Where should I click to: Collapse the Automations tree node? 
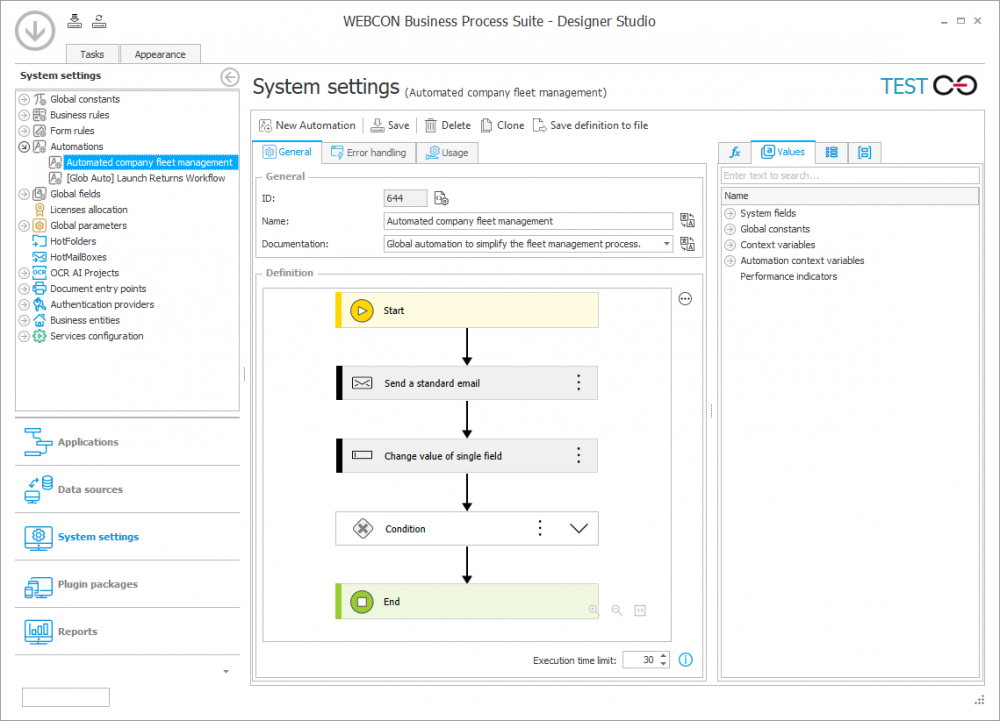pos(24,147)
